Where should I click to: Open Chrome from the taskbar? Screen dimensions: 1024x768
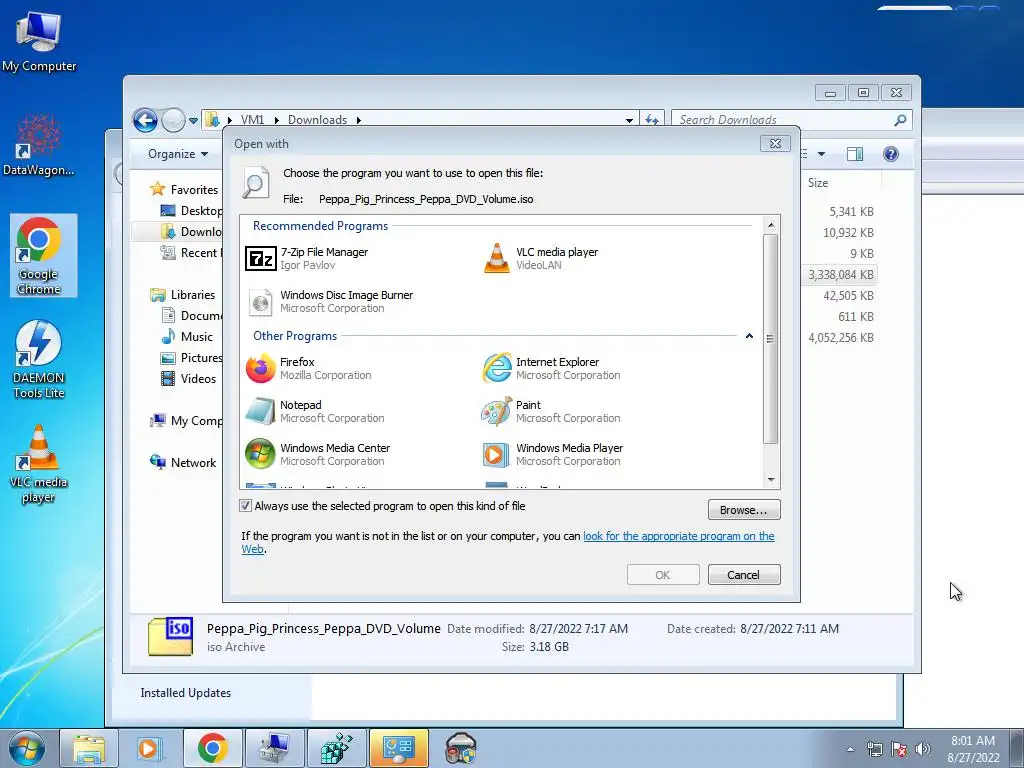(x=212, y=748)
